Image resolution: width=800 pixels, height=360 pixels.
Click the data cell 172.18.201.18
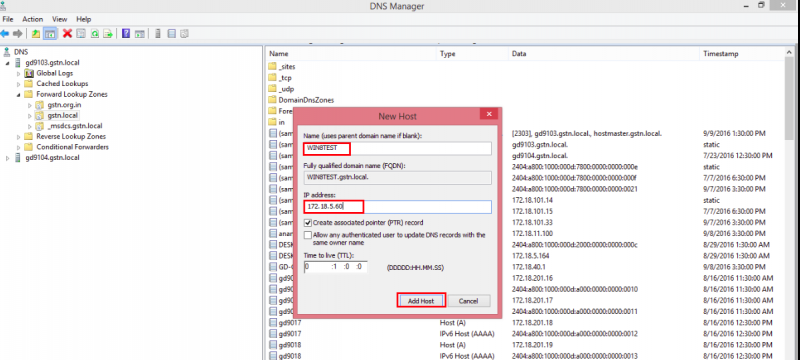click(x=532, y=323)
